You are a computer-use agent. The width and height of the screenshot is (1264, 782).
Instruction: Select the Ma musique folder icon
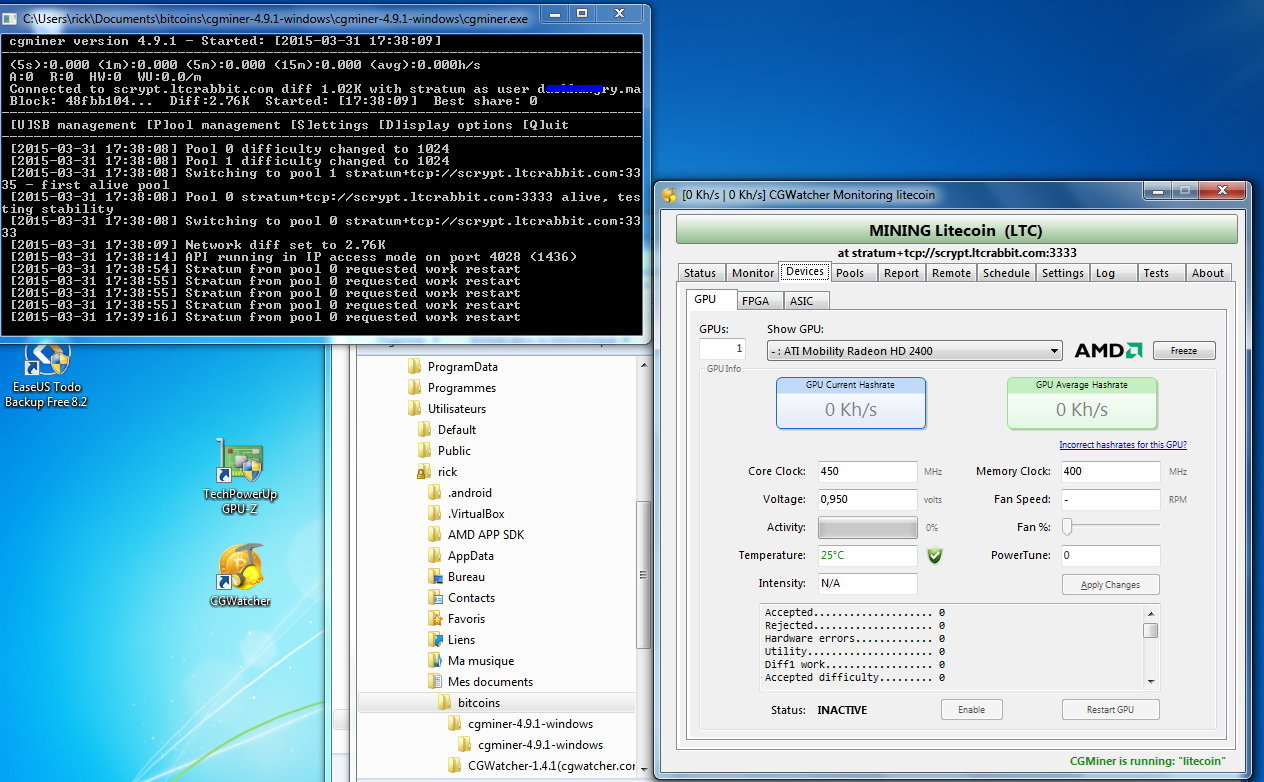(x=435, y=661)
